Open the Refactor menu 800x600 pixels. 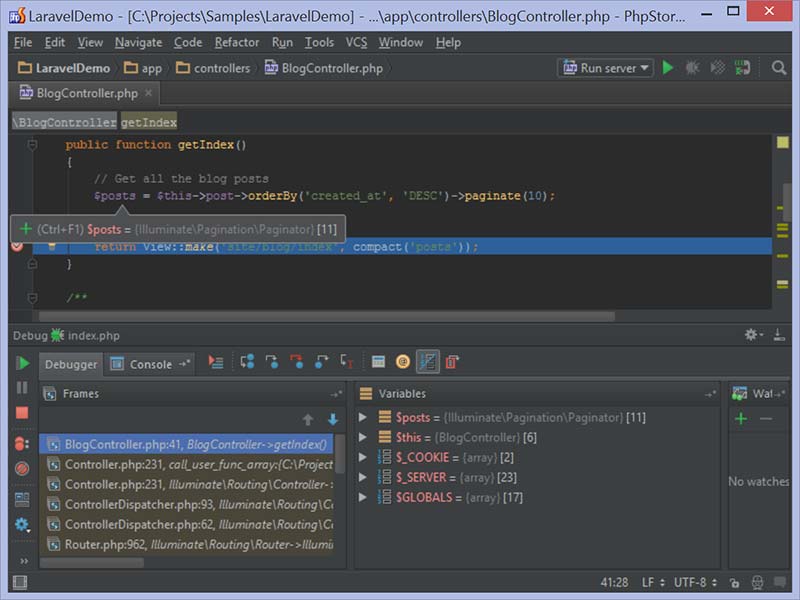[x=237, y=42]
